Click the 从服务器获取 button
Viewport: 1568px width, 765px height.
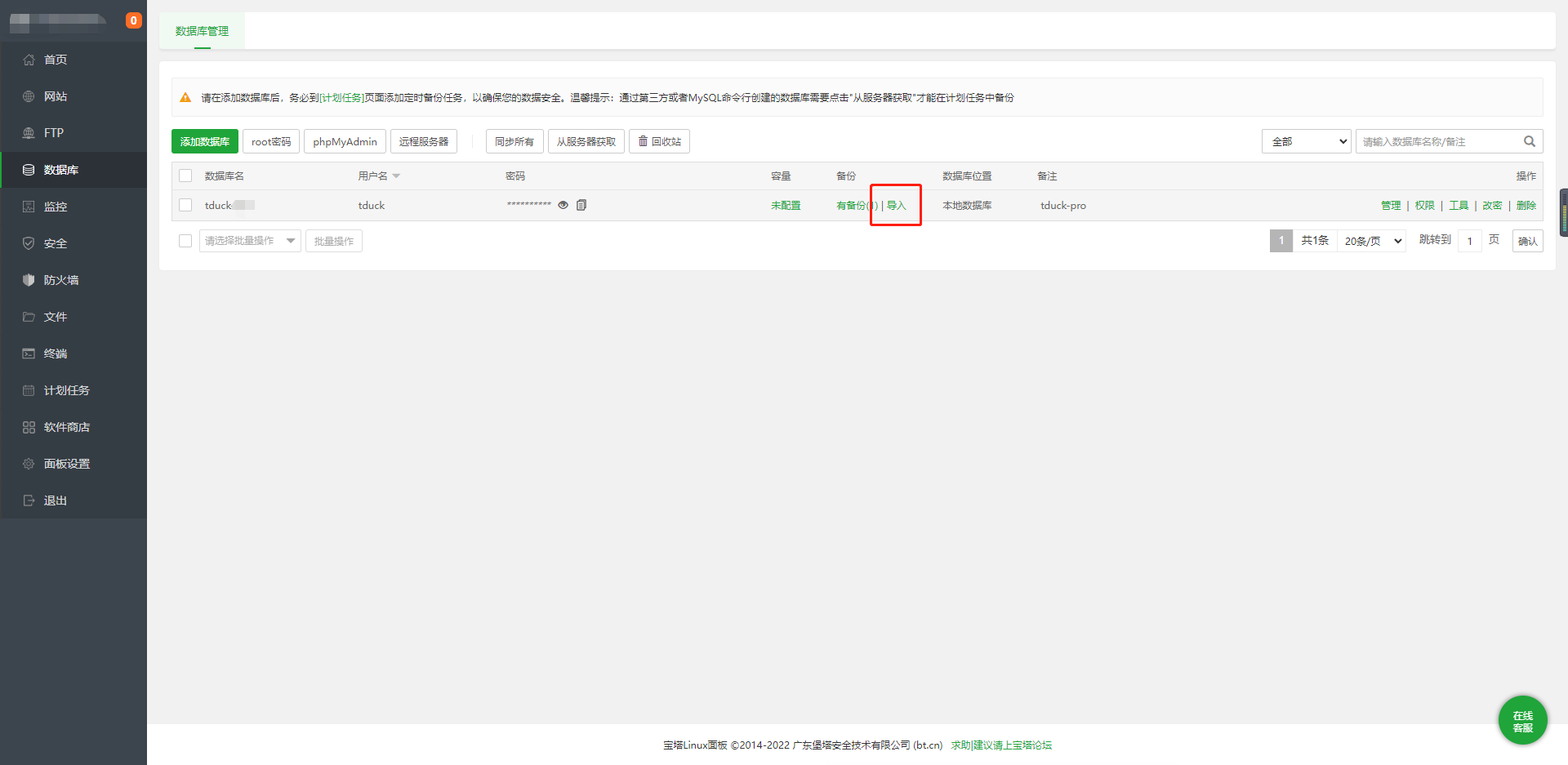click(x=586, y=141)
